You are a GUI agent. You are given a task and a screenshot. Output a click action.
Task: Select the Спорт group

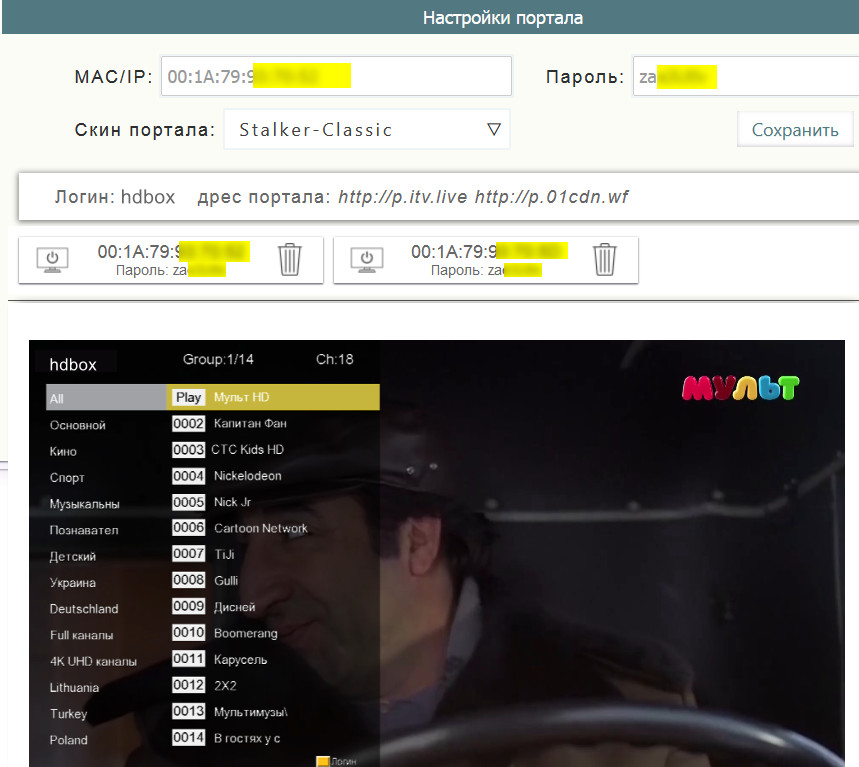pos(67,478)
